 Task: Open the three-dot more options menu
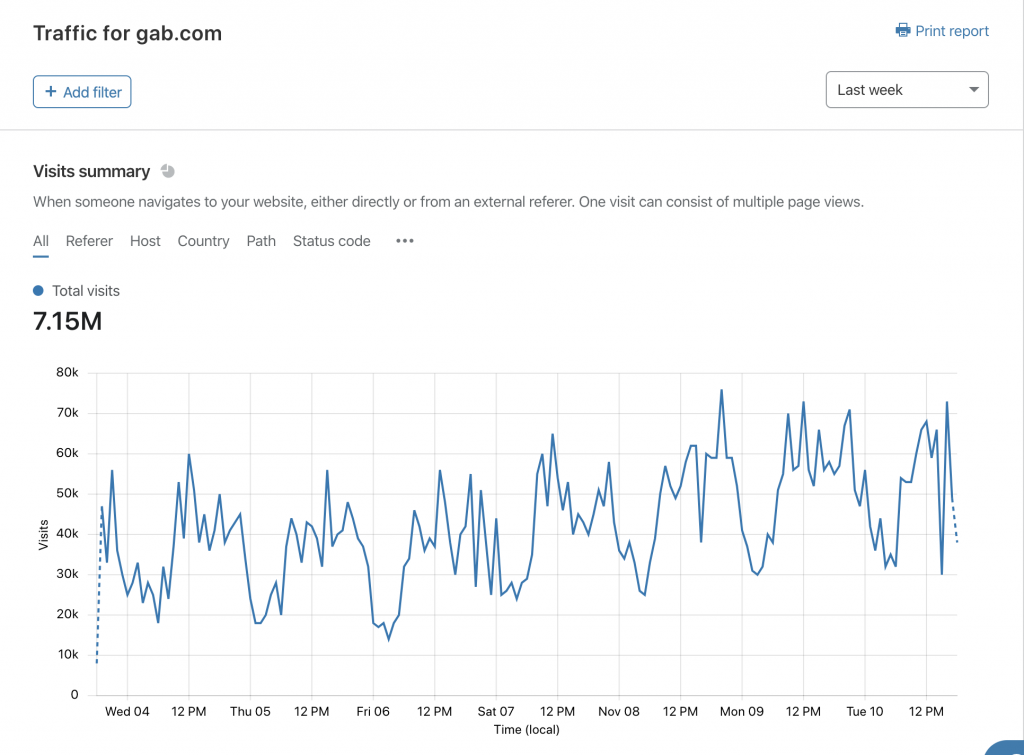405,241
